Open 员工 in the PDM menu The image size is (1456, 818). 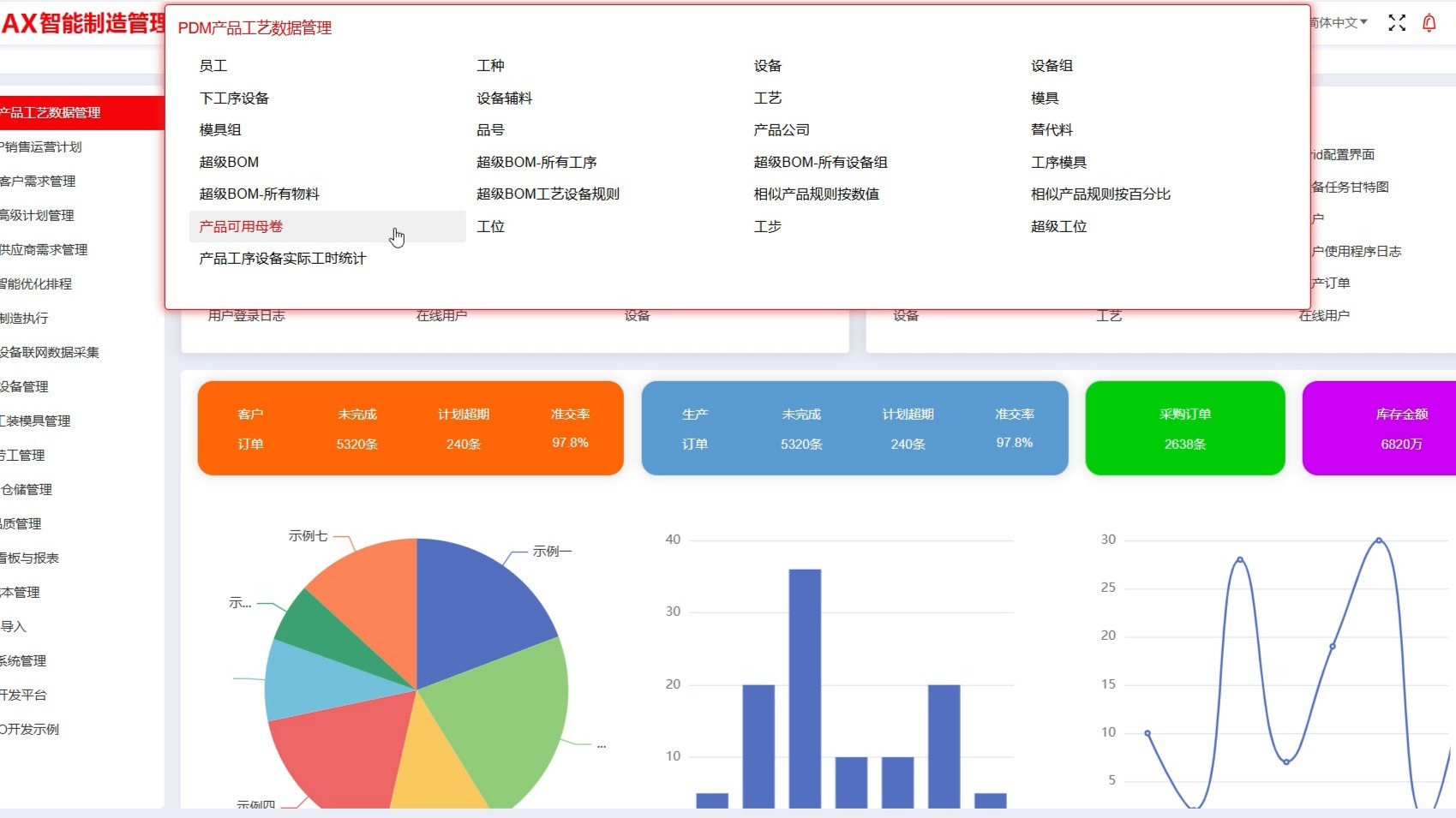pyautogui.click(x=212, y=65)
